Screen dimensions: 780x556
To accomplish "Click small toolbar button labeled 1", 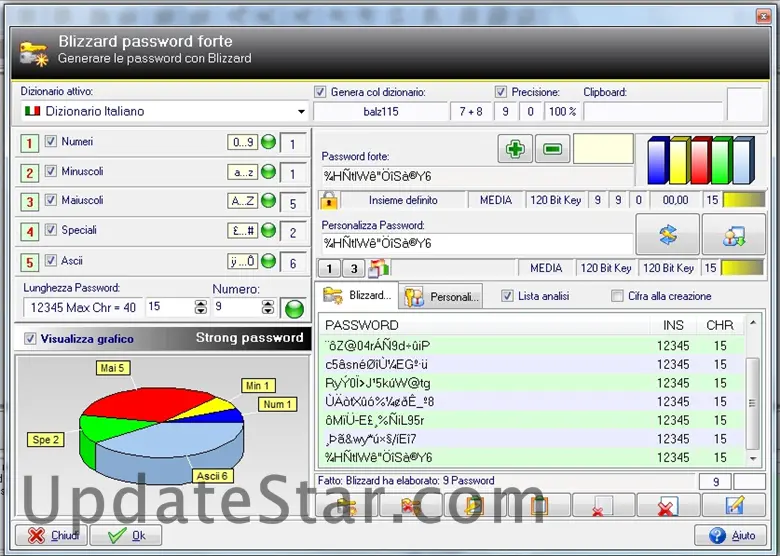I will [329, 269].
